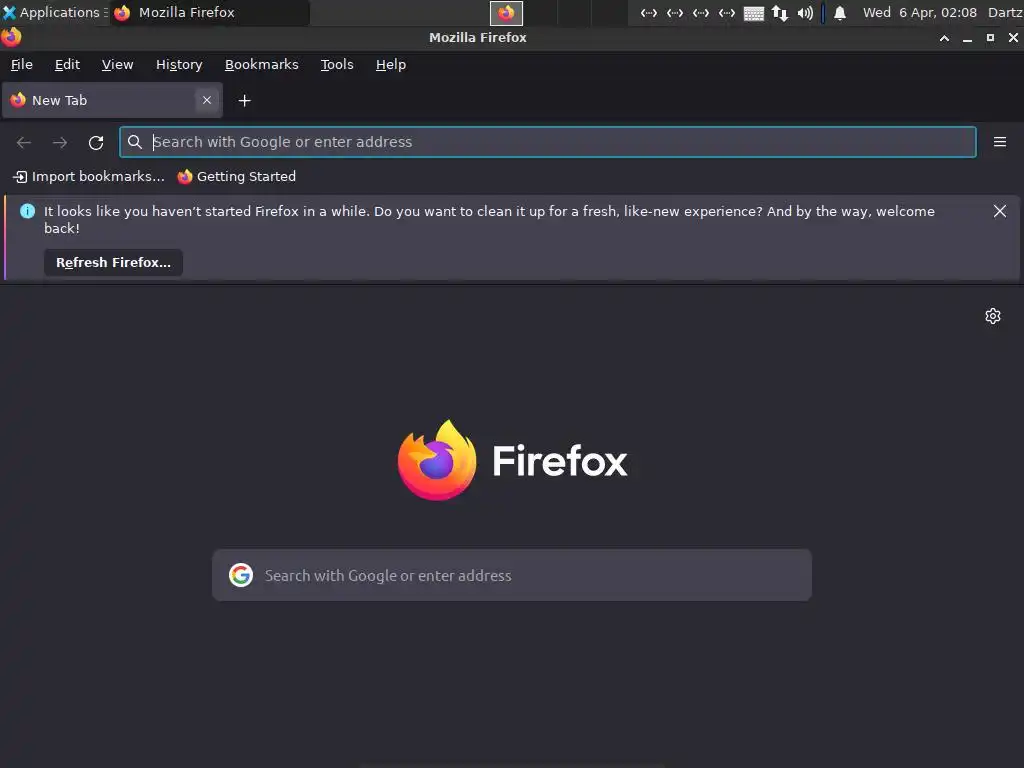The width and height of the screenshot is (1024, 768).
Task: Open the File menu
Action: [x=22, y=65]
